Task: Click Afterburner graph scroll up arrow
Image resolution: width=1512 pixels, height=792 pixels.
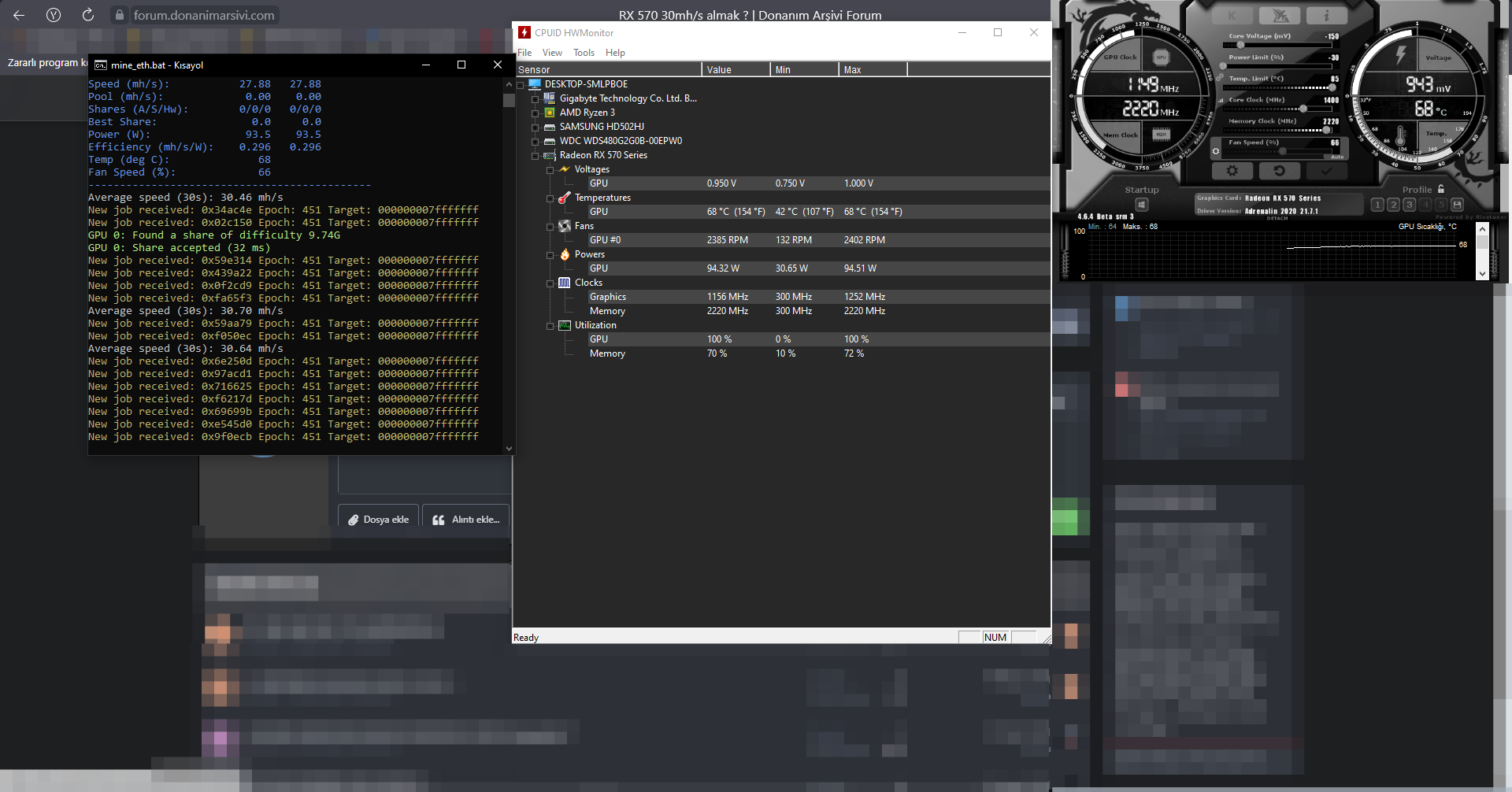Action: click(1482, 229)
